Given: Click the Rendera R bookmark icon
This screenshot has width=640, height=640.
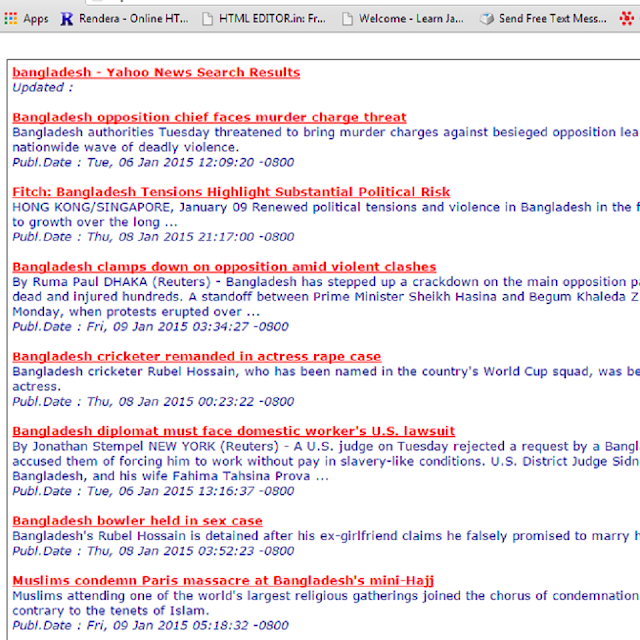Looking at the screenshot, I should point(67,19).
